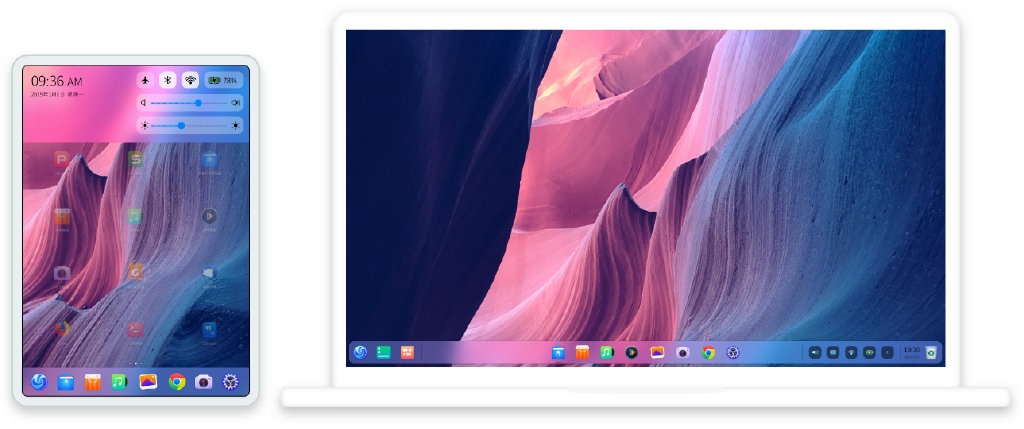Open Firefox icon on tablet home screen
Screen dimensions: 1024x429
click(63, 328)
